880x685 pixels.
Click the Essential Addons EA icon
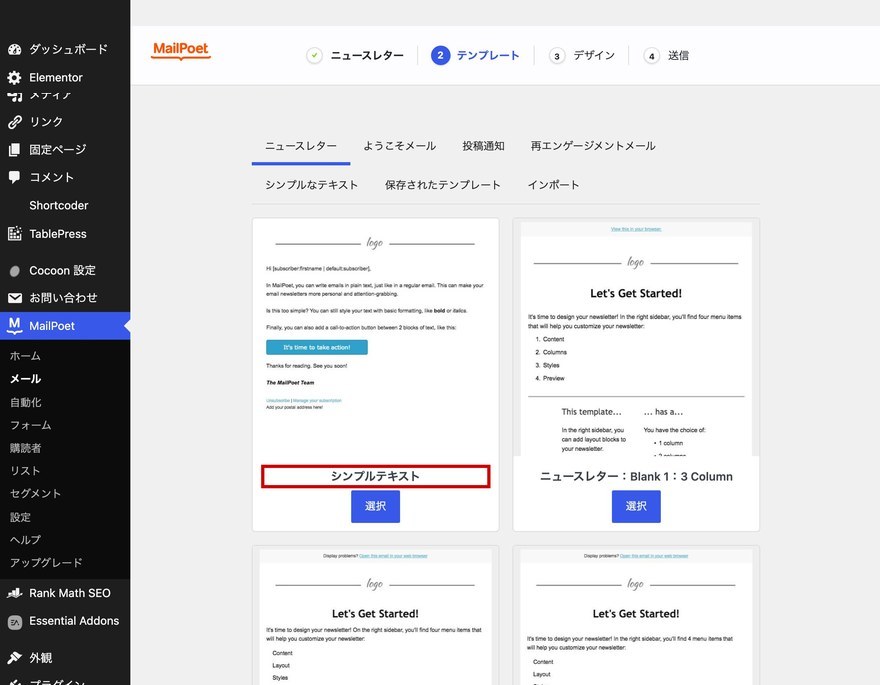click(15, 622)
